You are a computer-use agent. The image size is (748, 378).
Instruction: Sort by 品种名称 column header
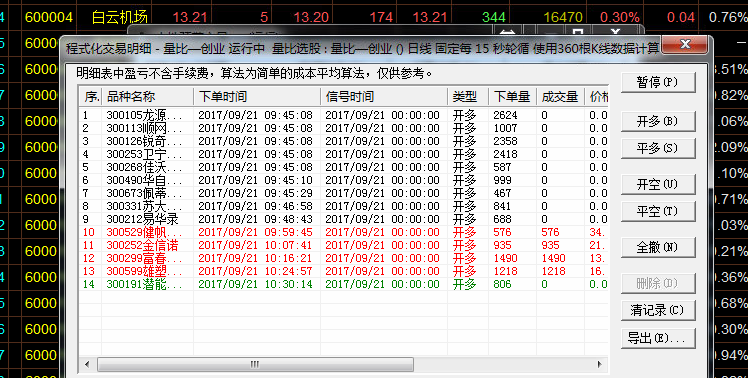pyautogui.click(x=147, y=97)
